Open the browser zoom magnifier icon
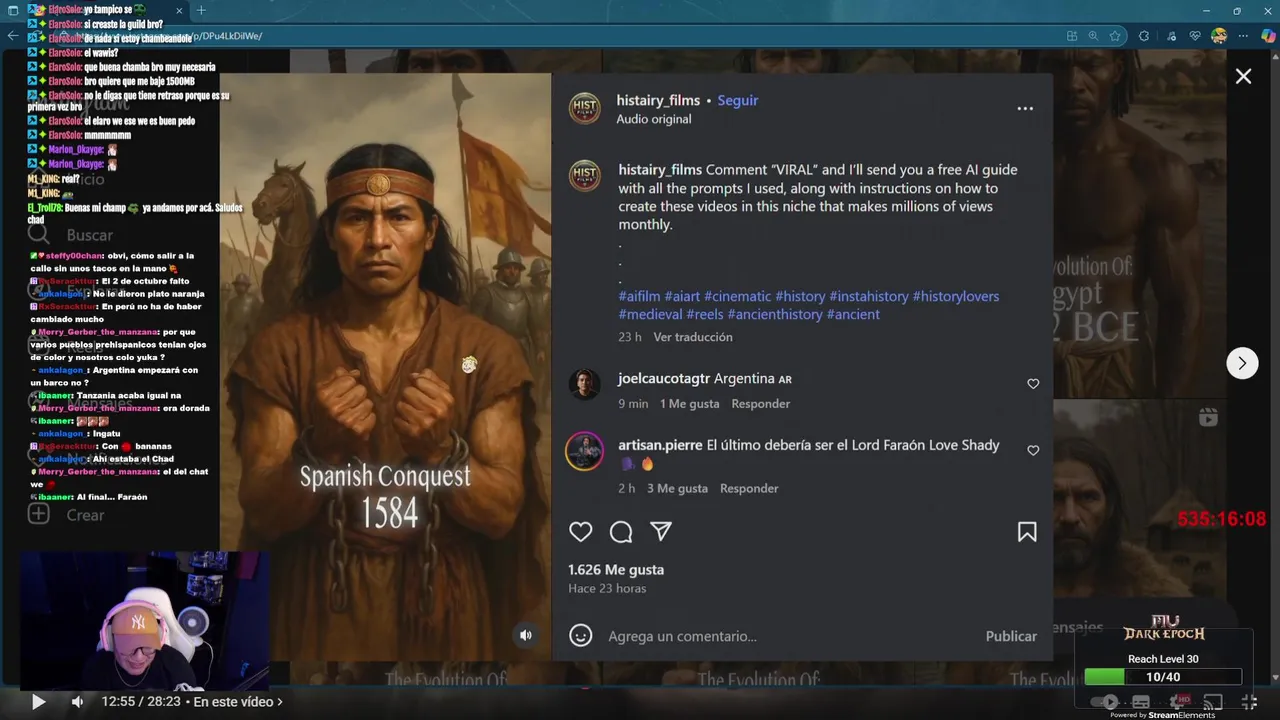 click(x=1093, y=36)
